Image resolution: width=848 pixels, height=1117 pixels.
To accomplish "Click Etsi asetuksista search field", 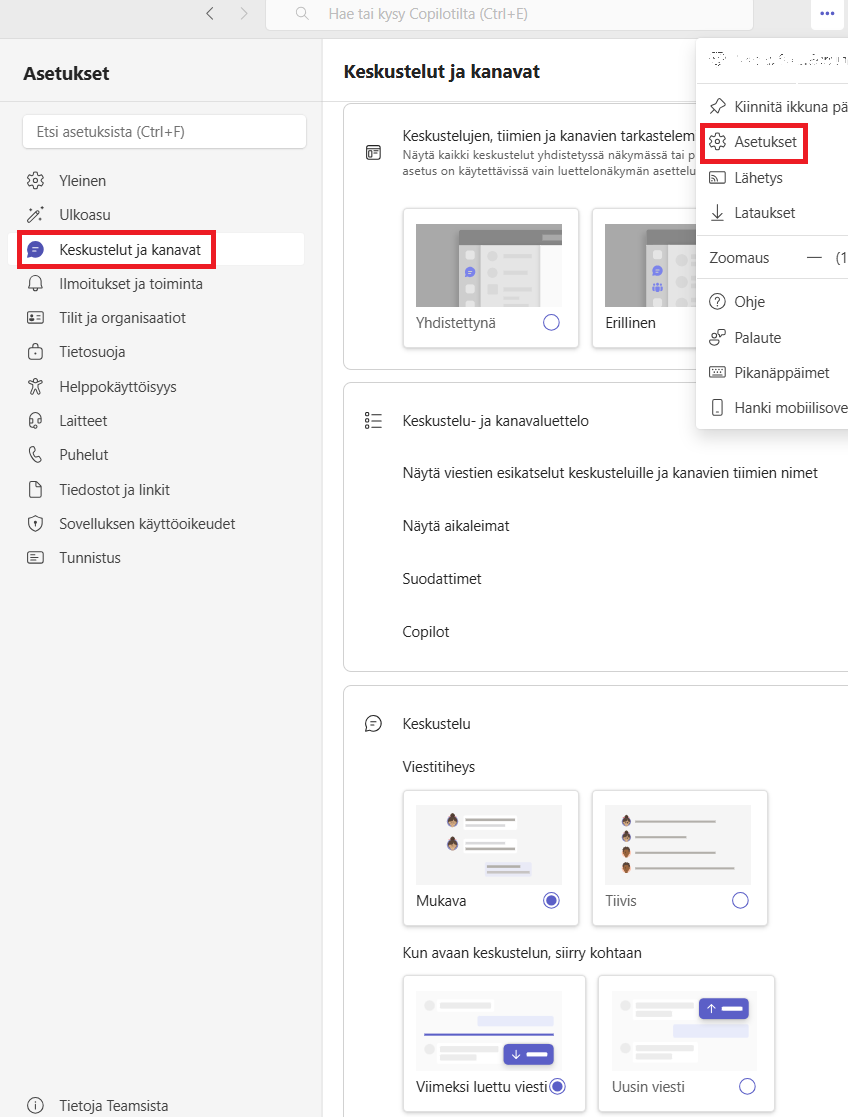I will click(x=165, y=132).
